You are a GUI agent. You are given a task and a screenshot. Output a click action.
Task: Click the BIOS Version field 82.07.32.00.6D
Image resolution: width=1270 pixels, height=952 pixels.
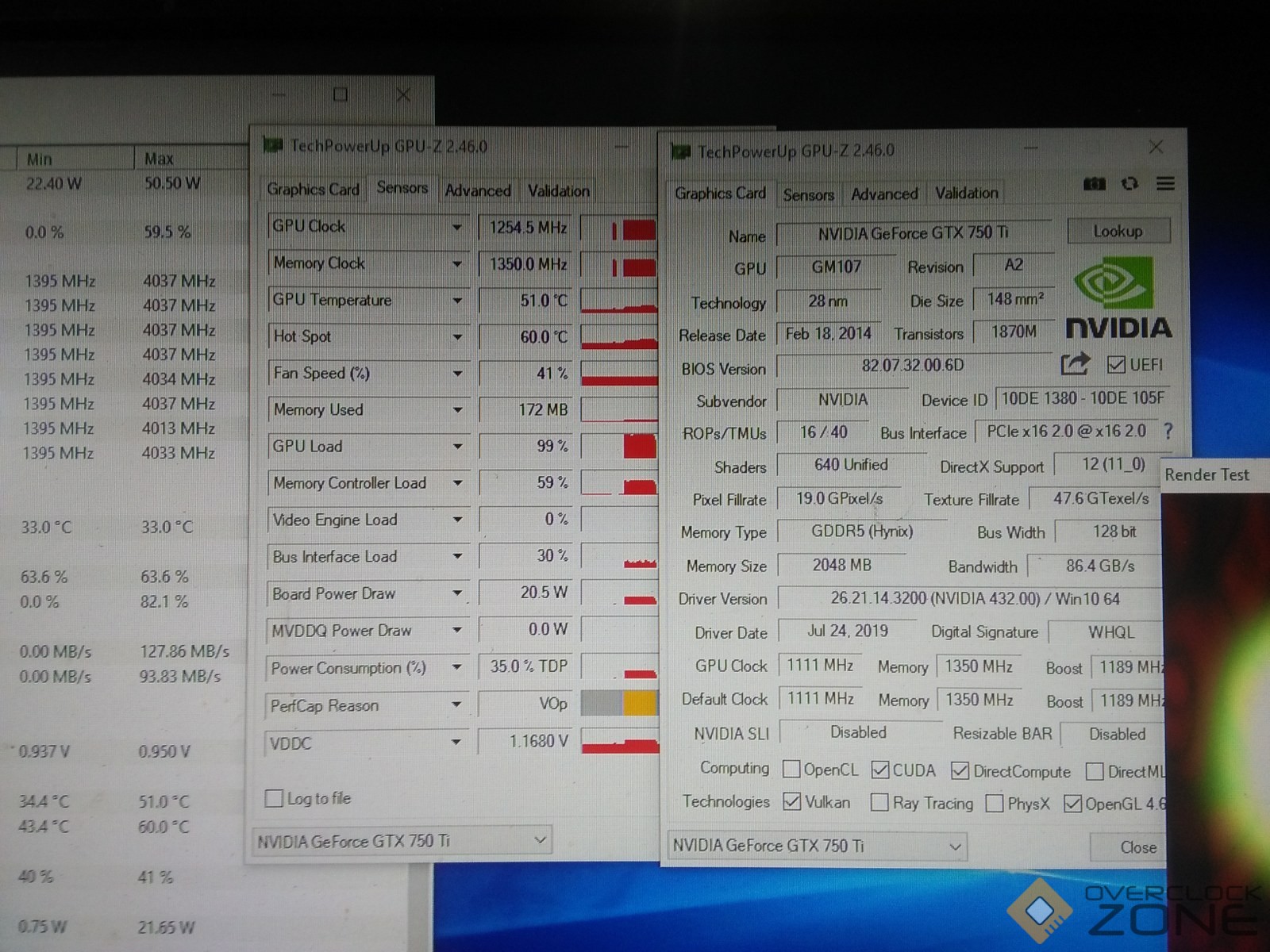coord(913,366)
